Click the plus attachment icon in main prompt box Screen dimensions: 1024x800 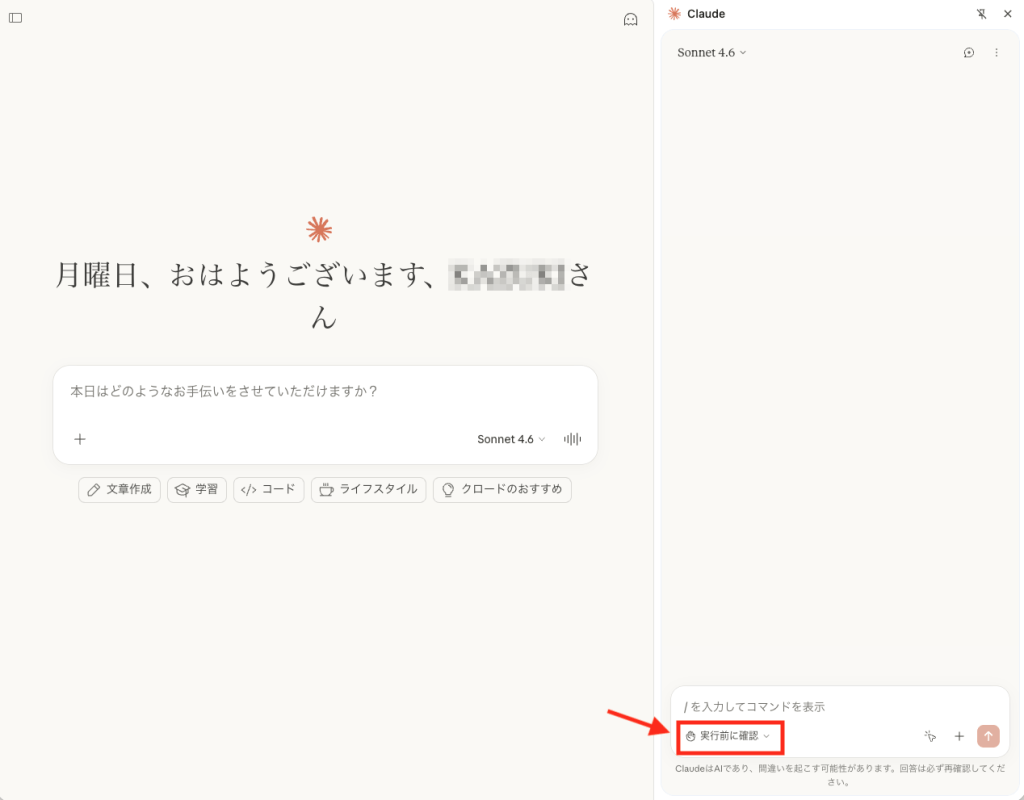pyautogui.click(x=80, y=439)
